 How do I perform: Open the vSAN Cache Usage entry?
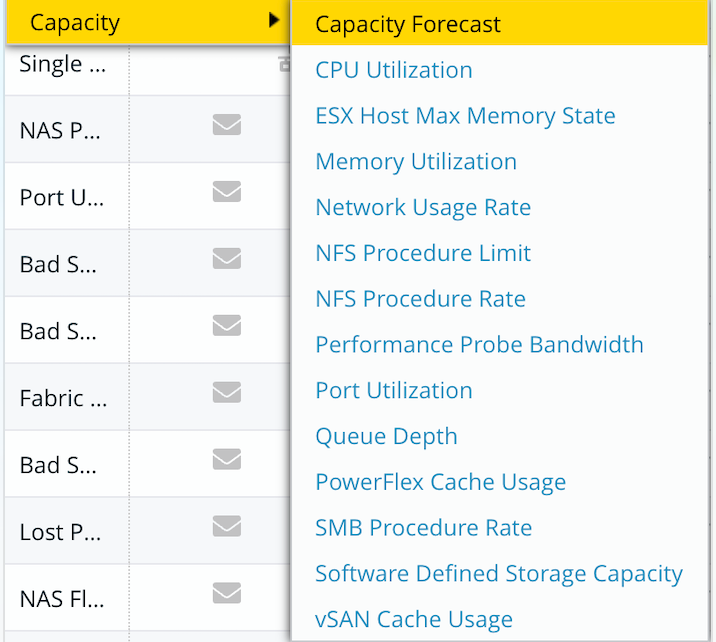(x=413, y=620)
